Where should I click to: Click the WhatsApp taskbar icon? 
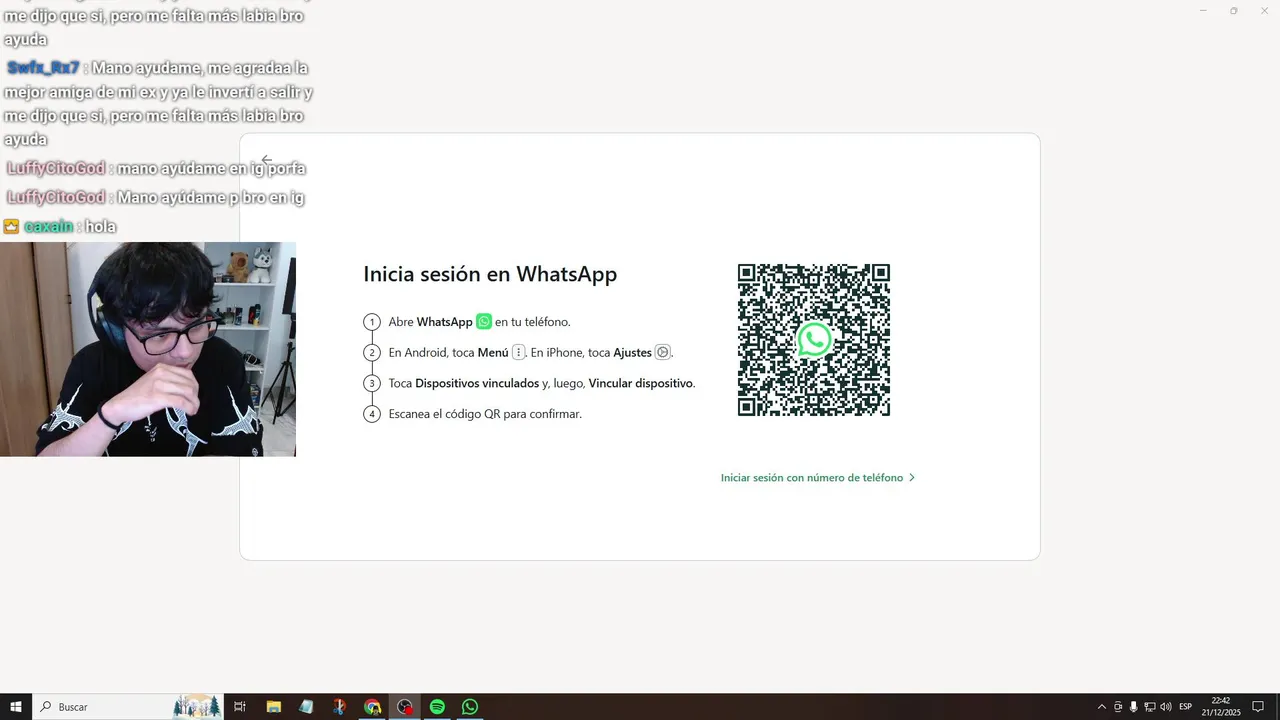pyautogui.click(x=470, y=707)
